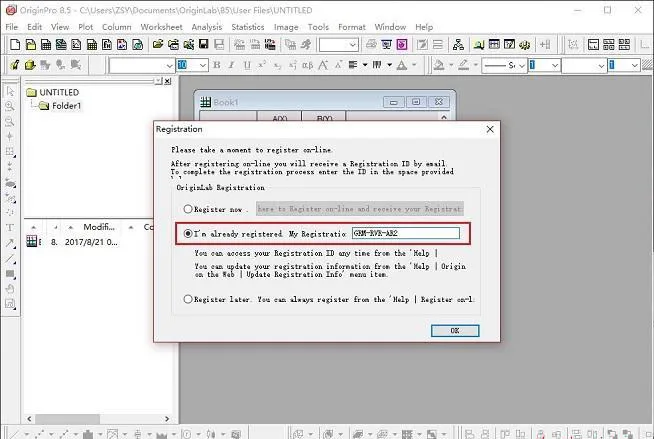Screen dimensions: 654x439
Task: Click the Underline formatting button
Action: click(247, 65)
